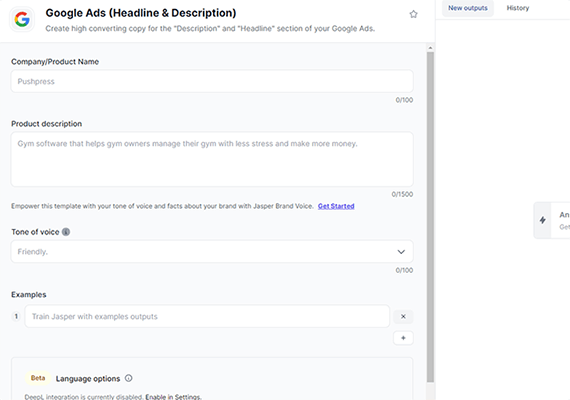Click the Tone of voice info icon
Viewport: 570px width, 400px height.
click(x=66, y=232)
